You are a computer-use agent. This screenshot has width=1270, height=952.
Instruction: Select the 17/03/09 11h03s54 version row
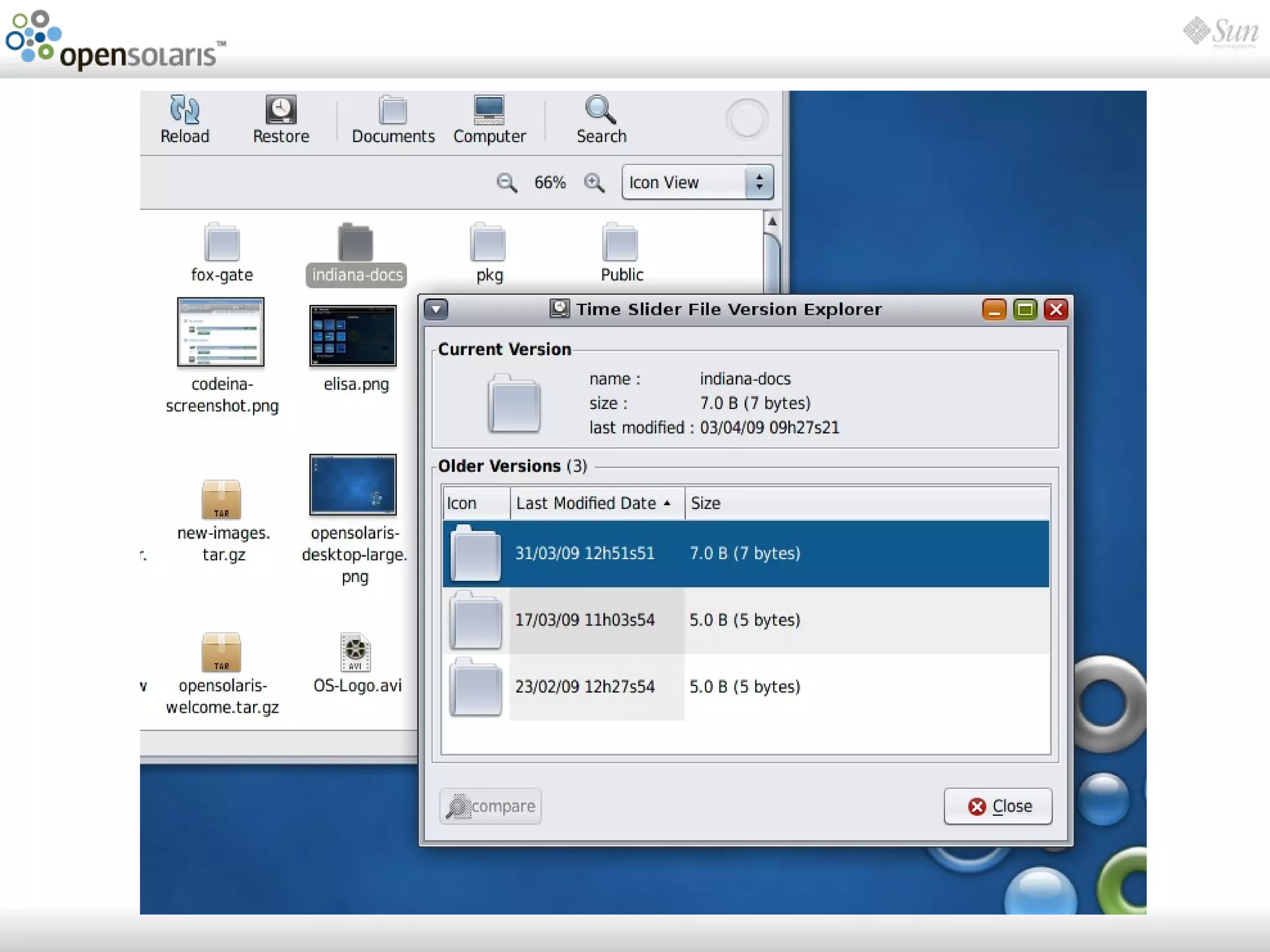(746, 620)
